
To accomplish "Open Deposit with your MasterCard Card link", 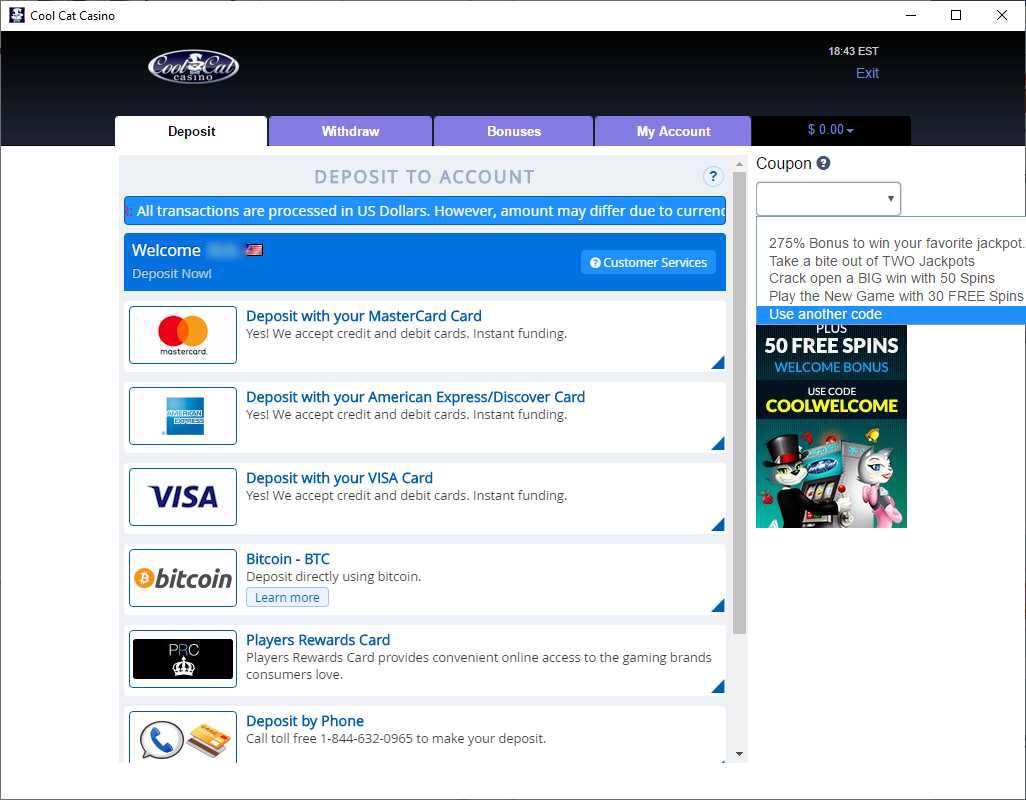I will click(364, 316).
